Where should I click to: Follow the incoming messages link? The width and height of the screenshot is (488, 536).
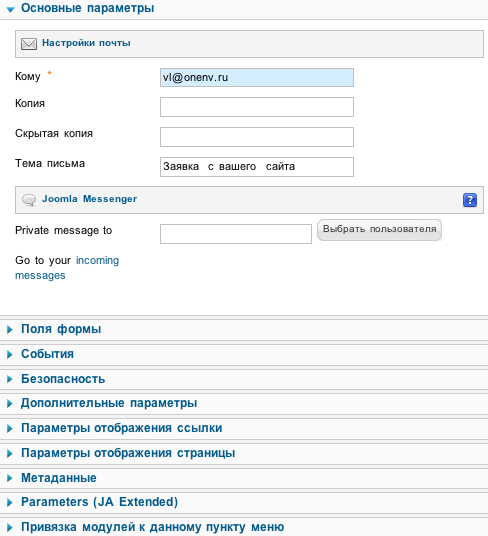click(x=67, y=268)
